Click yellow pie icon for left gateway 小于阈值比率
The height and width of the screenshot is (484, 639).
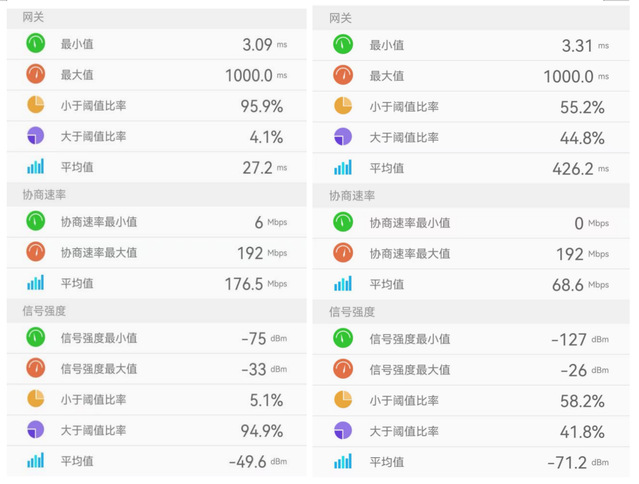(x=36, y=106)
